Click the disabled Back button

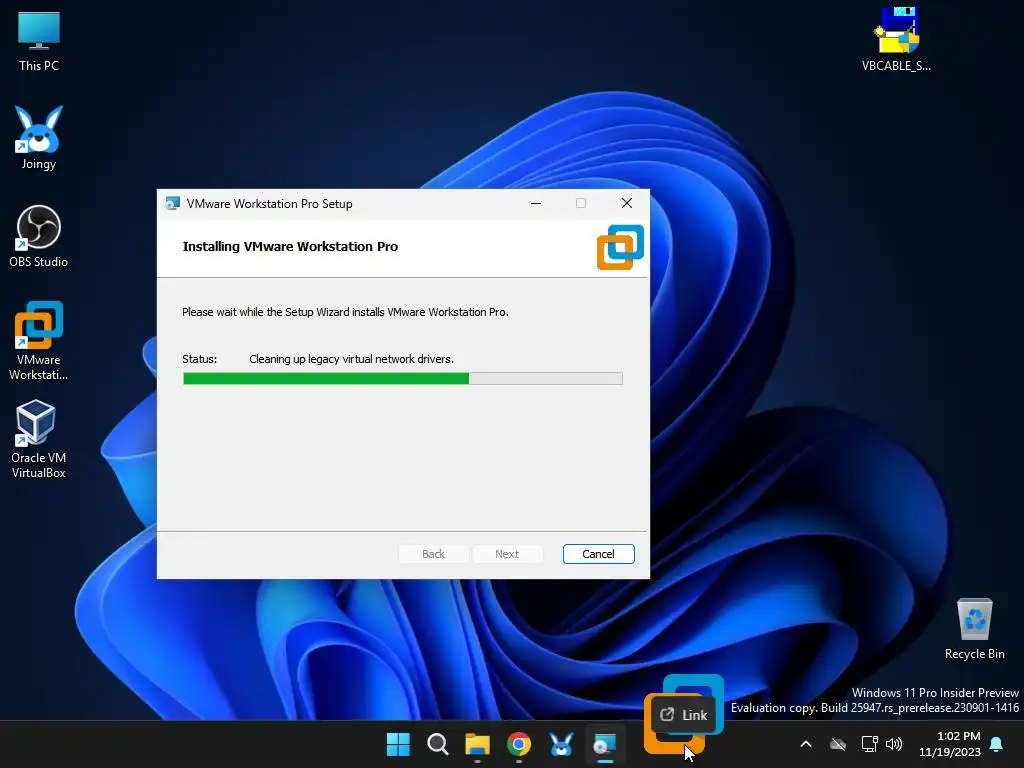tap(434, 554)
